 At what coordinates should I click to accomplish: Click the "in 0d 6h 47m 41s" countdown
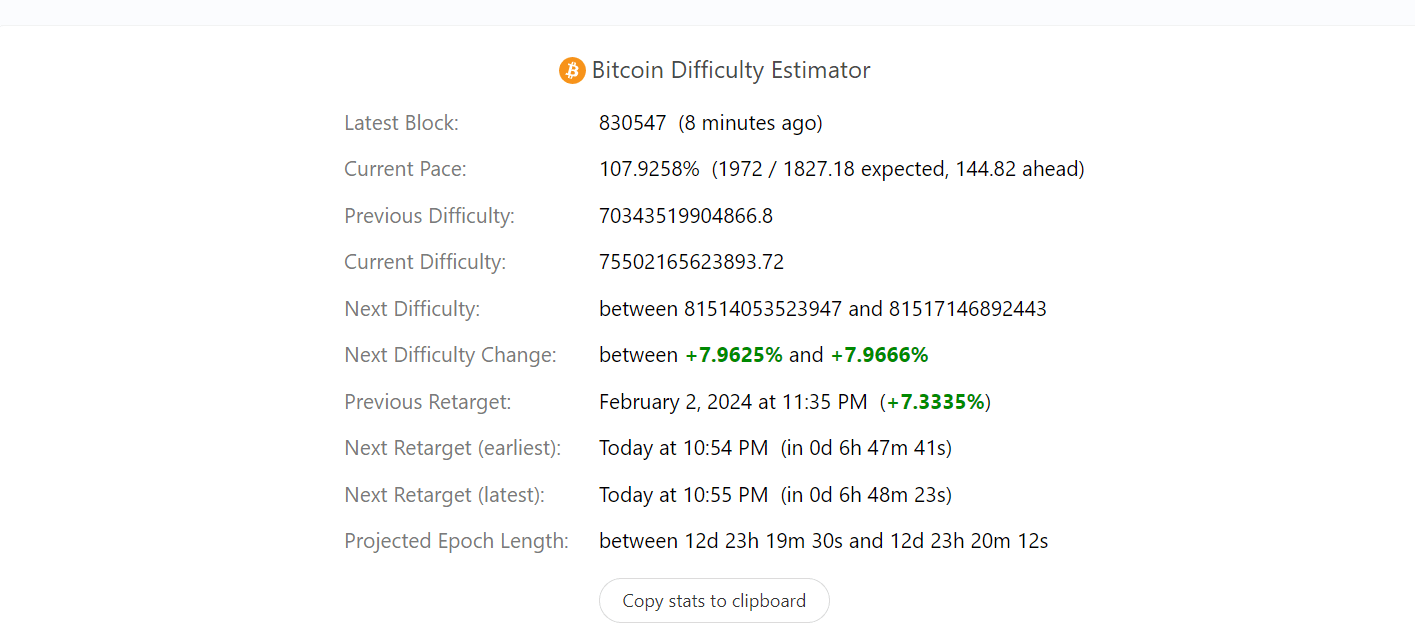(x=866, y=448)
